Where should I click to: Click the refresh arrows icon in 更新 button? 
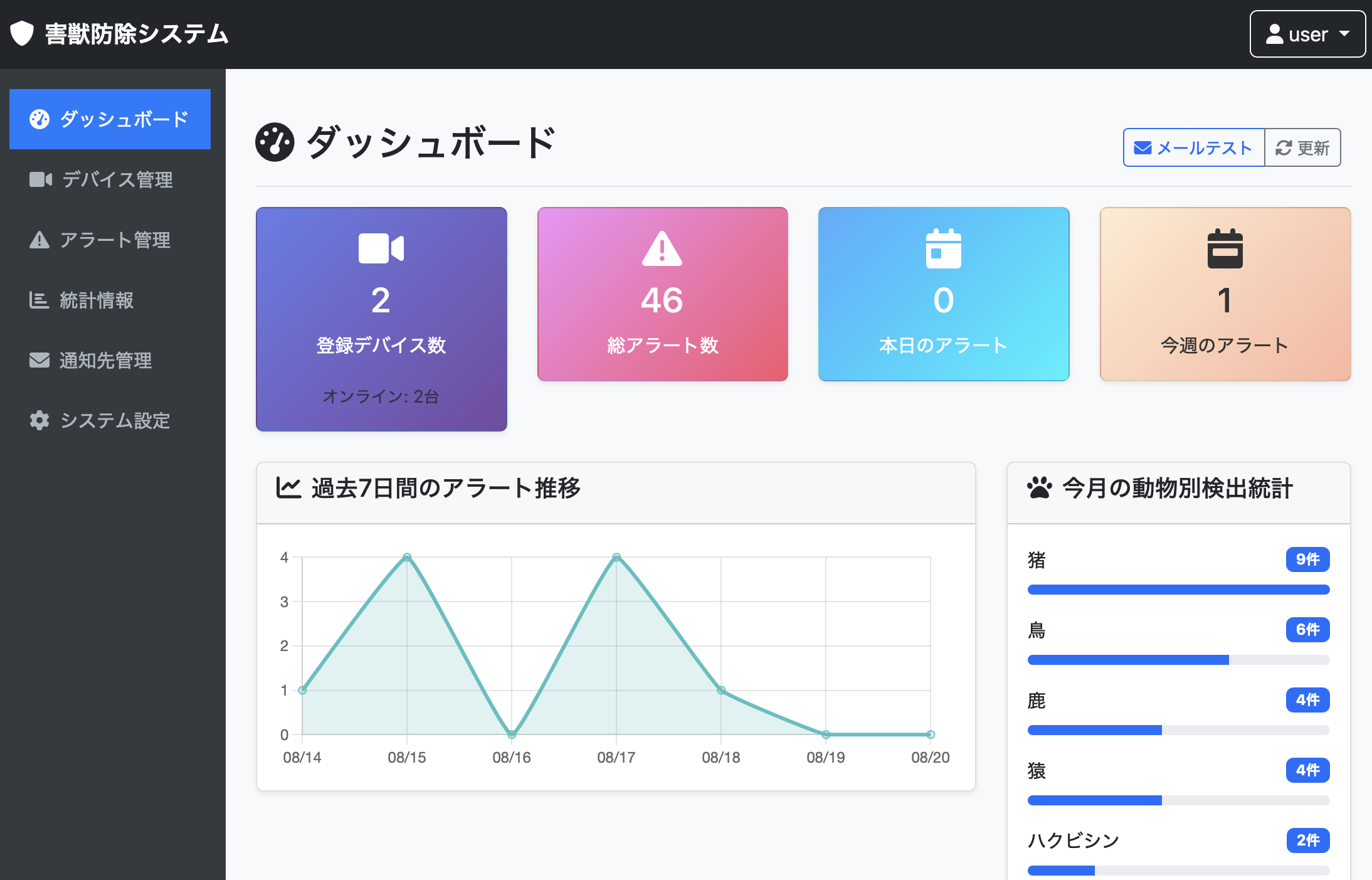[x=1284, y=148]
